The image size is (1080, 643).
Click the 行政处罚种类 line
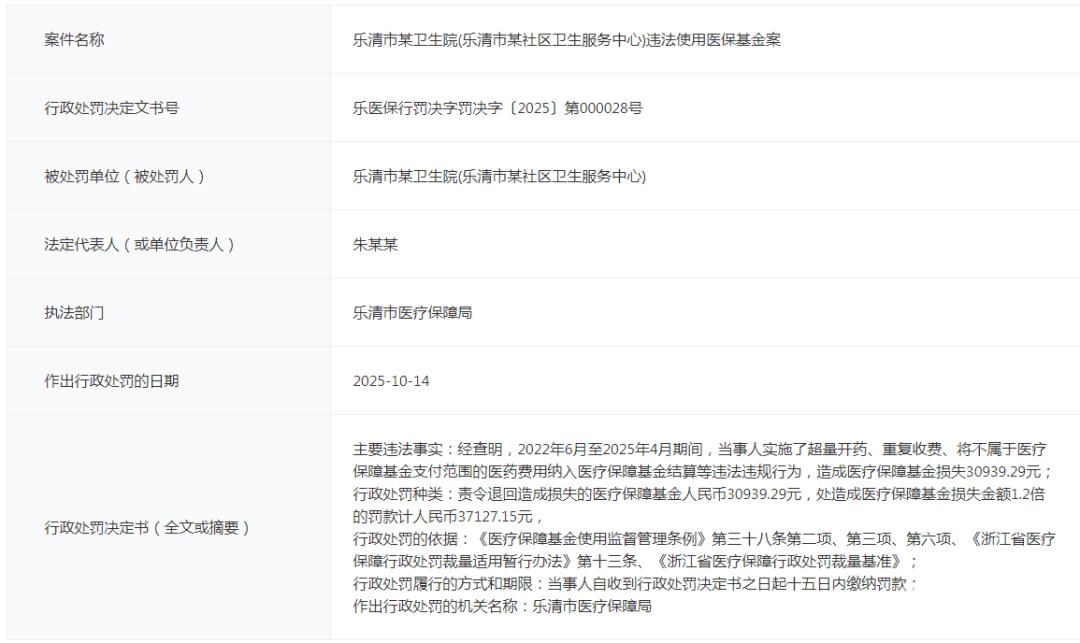(400, 494)
